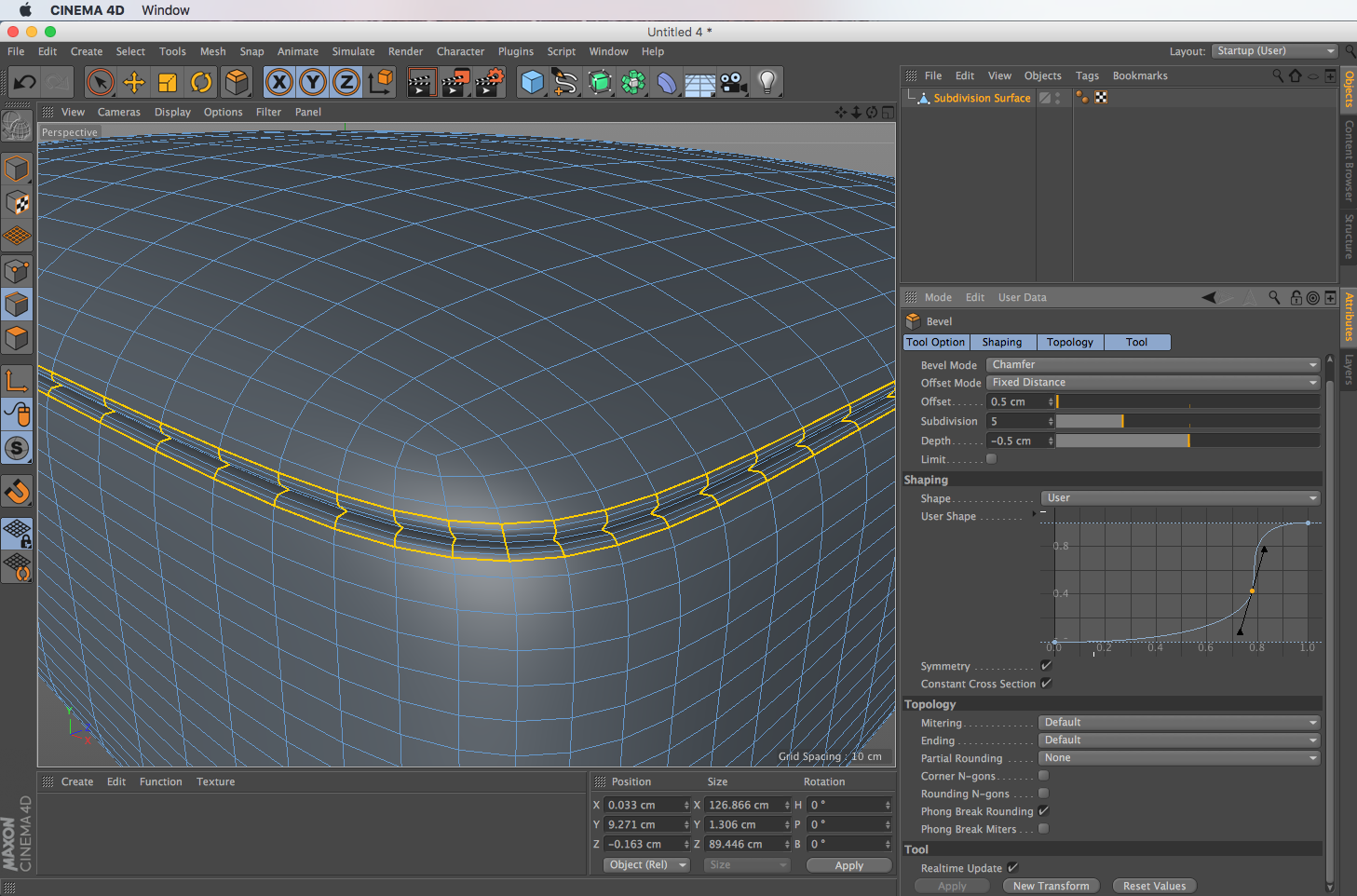Image resolution: width=1357 pixels, height=896 pixels.
Task: Click the New Transform button
Action: point(1051,886)
